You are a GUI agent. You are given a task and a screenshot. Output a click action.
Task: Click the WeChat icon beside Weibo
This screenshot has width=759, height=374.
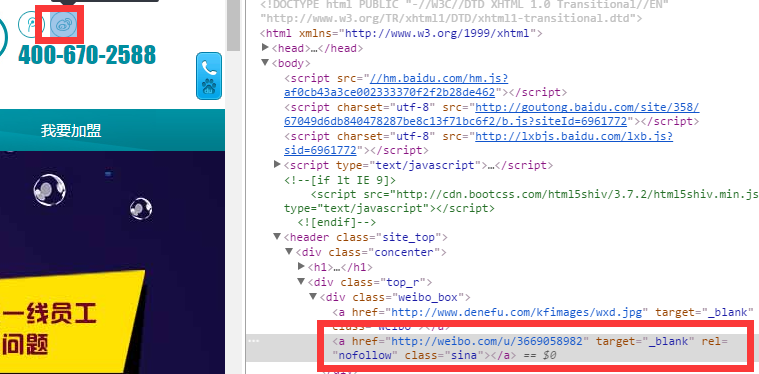pyautogui.click(x=31, y=24)
